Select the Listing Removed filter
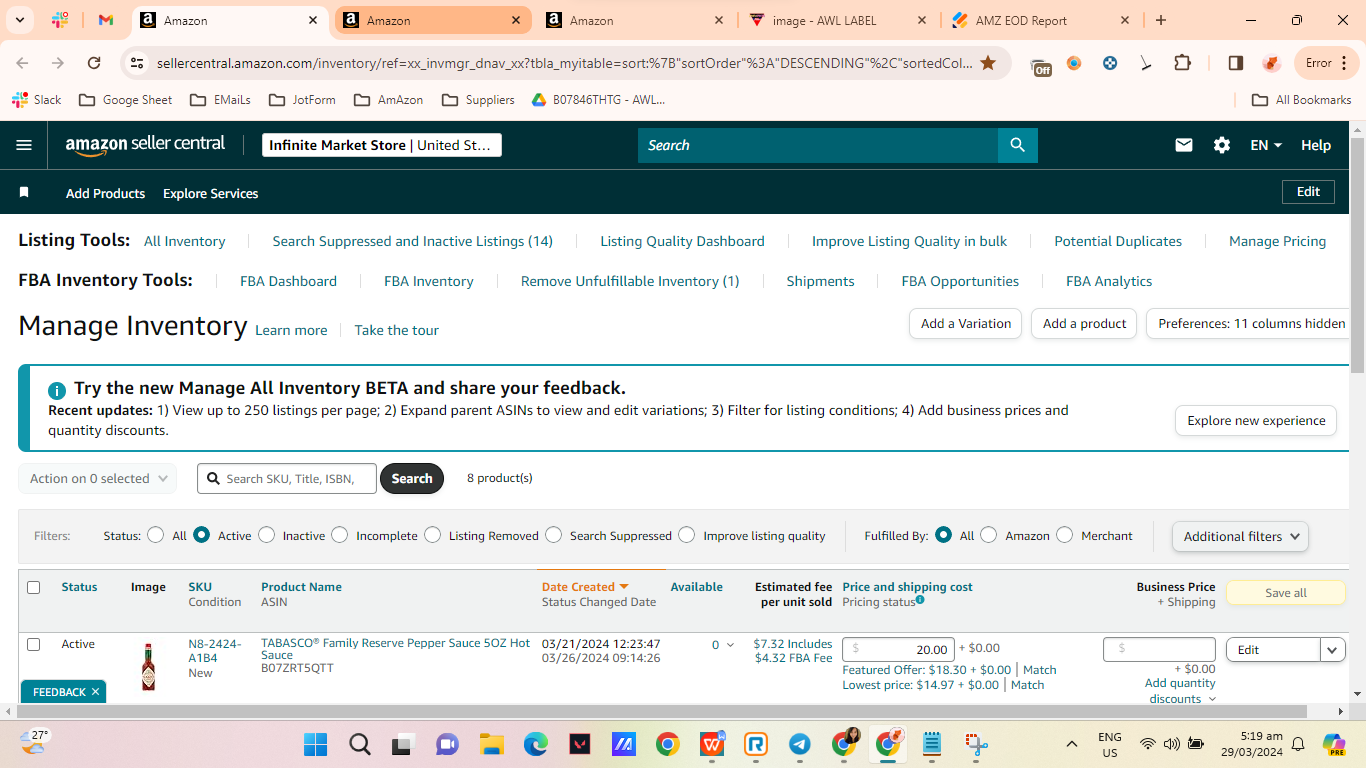Image resolution: width=1366 pixels, height=768 pixels. click(432, 535)
